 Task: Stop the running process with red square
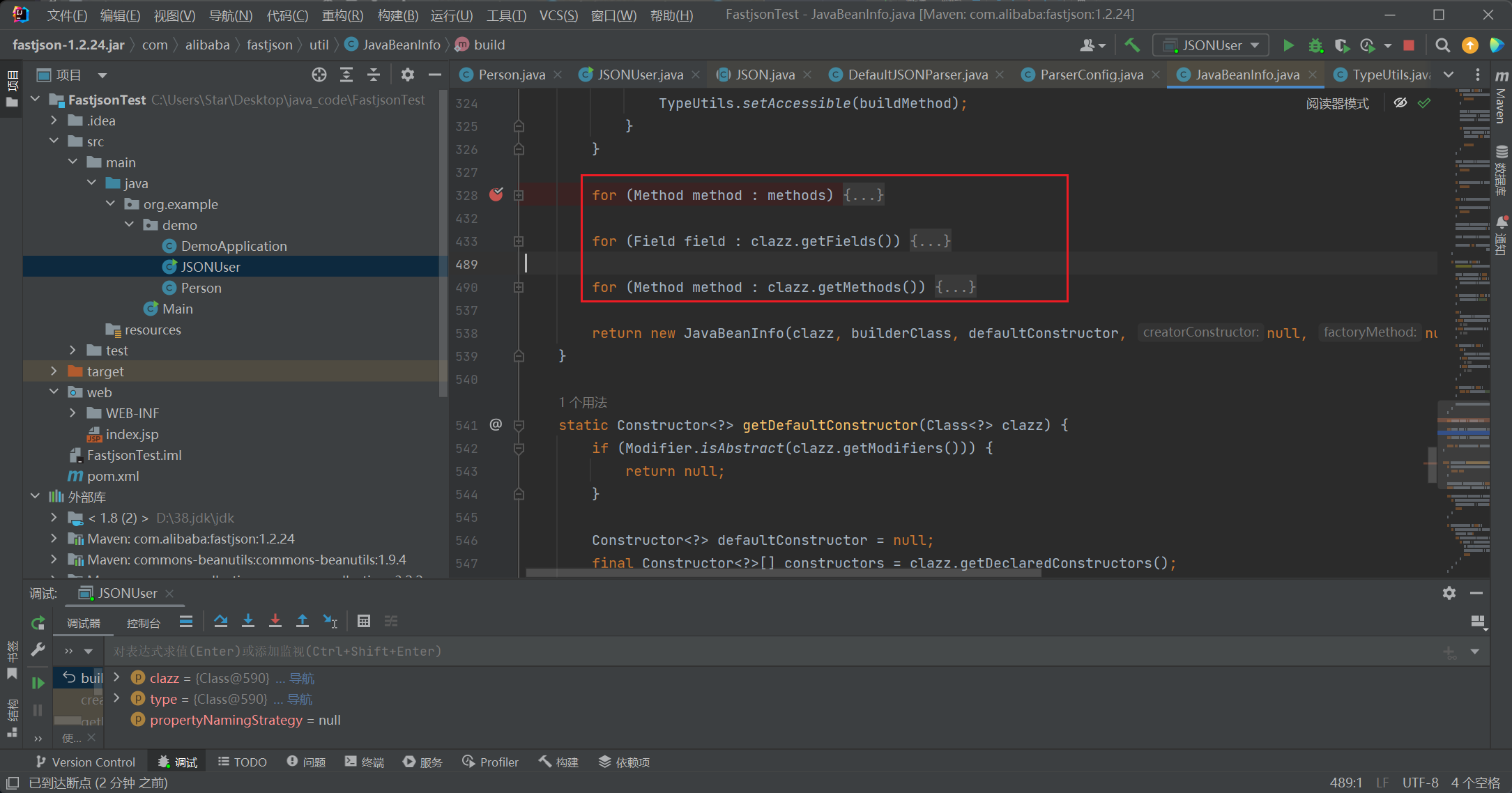point(1408,45)
